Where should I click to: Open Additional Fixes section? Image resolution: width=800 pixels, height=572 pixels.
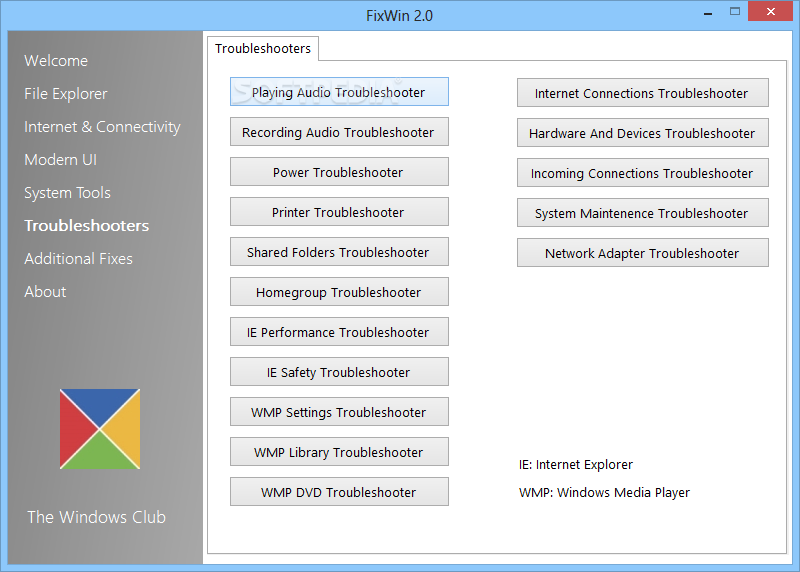79,259
